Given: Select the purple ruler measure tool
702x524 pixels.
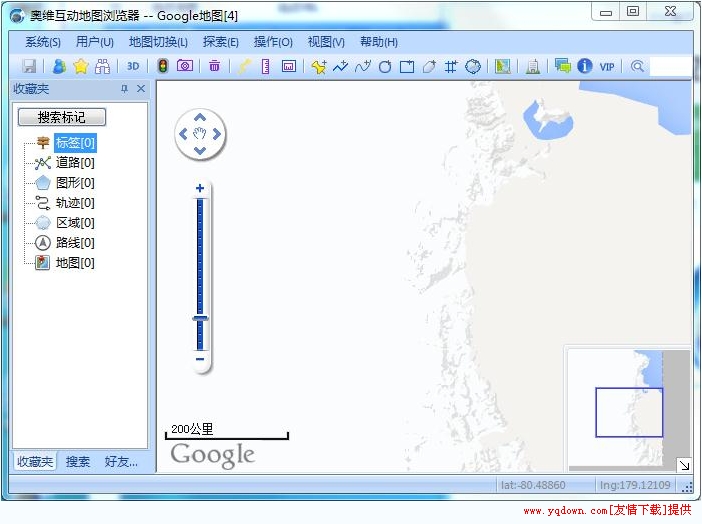Looking at the screenshot, I should point(265,66).
